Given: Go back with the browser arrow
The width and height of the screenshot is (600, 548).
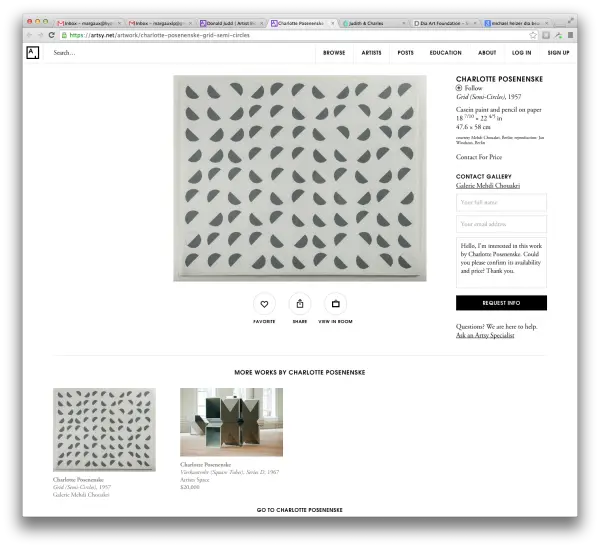Looking at the screenshot, I should pyautogui.click(x=29, y=35).
